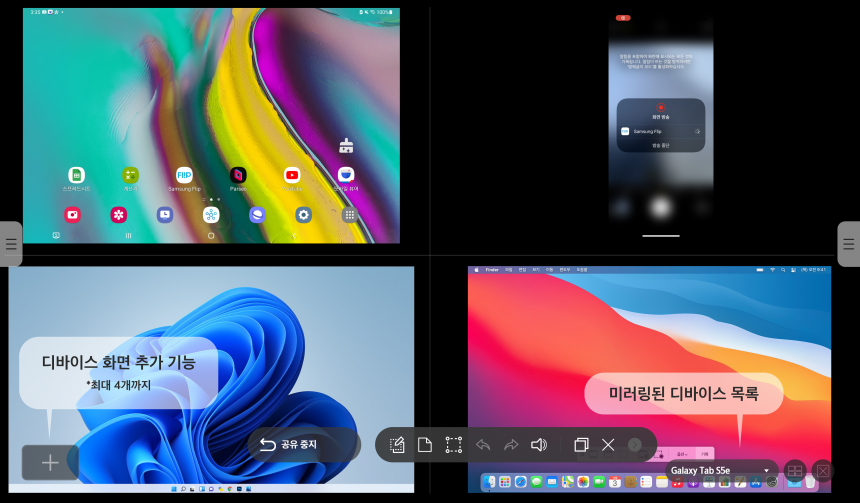This screenshot has width=860, height=503.
Task: Tap the tablet home navigation button
Action: (211, 235)
